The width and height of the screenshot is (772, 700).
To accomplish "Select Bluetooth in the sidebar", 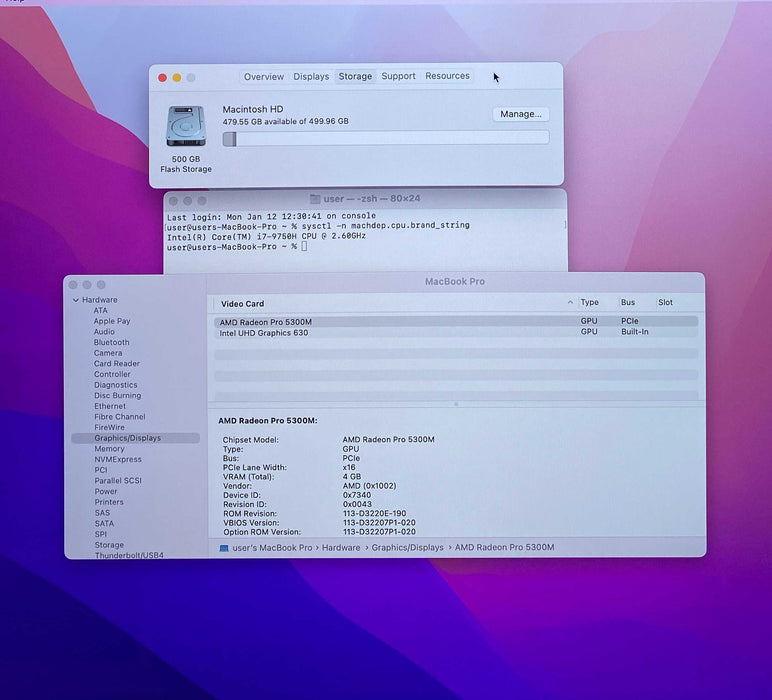I will [x=111, y=342].
